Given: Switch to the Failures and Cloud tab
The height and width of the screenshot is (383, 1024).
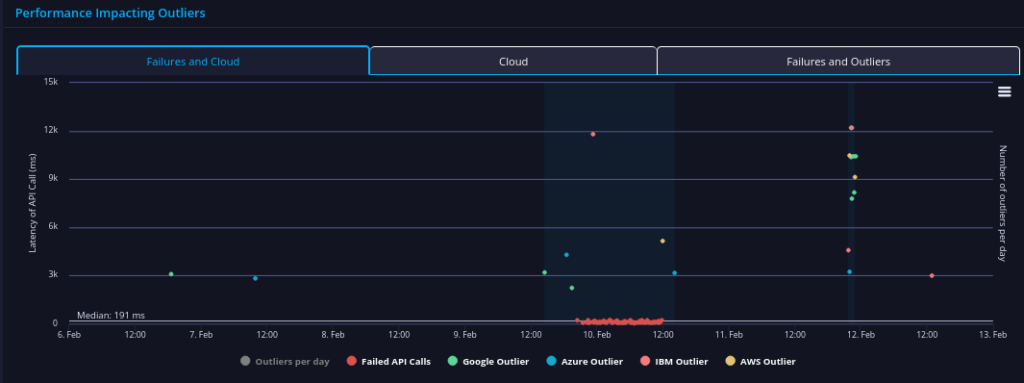Looking at the screenshot, I should pos(193,61).
